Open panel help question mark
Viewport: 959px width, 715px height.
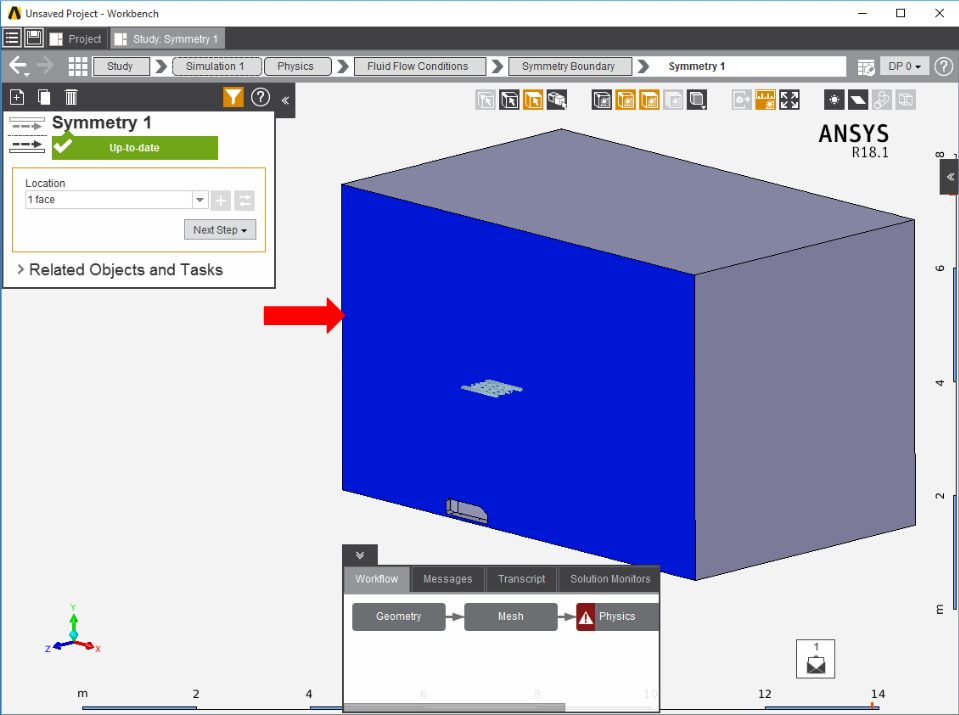(261, 97)
